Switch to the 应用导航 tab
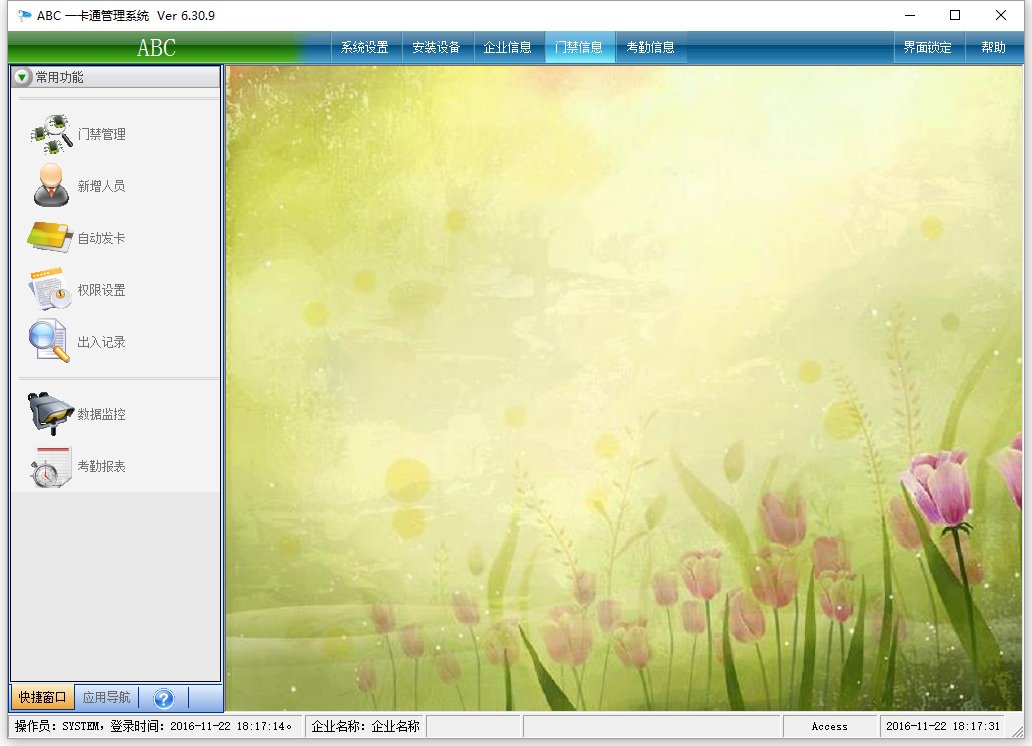 [106, 698]
